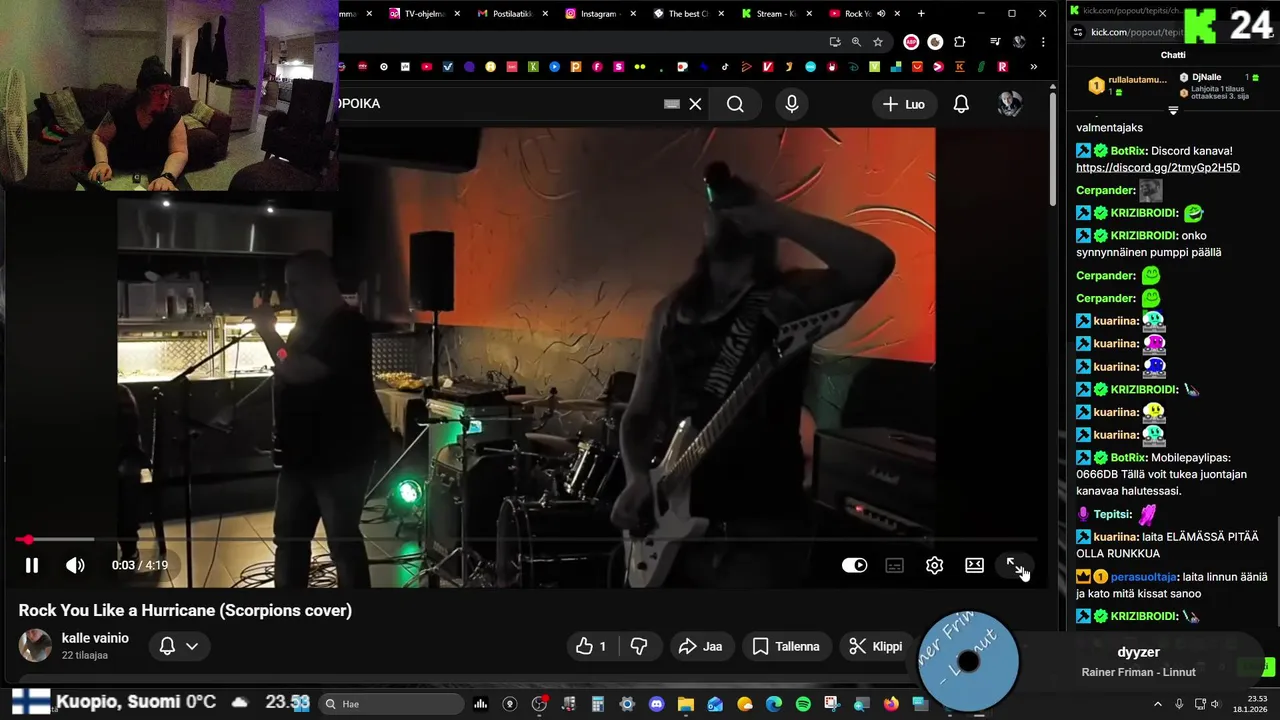
Task: Pause the YouTube video
Action: (x=32, y=565)
